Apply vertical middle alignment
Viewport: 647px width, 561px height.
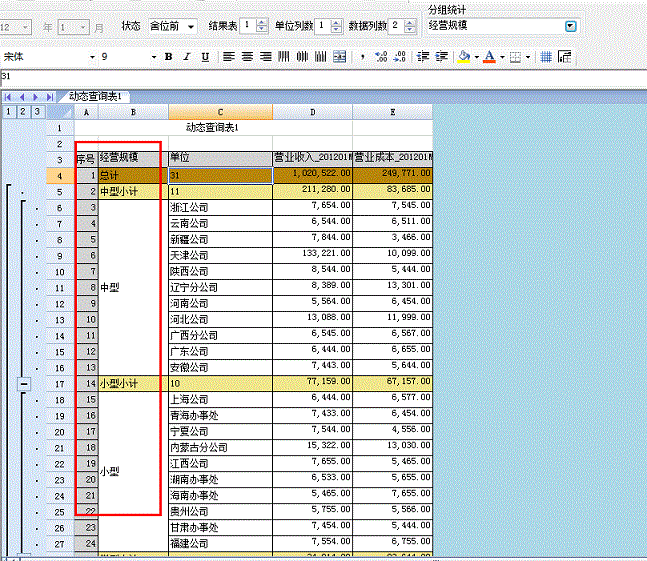coord(302,57)
